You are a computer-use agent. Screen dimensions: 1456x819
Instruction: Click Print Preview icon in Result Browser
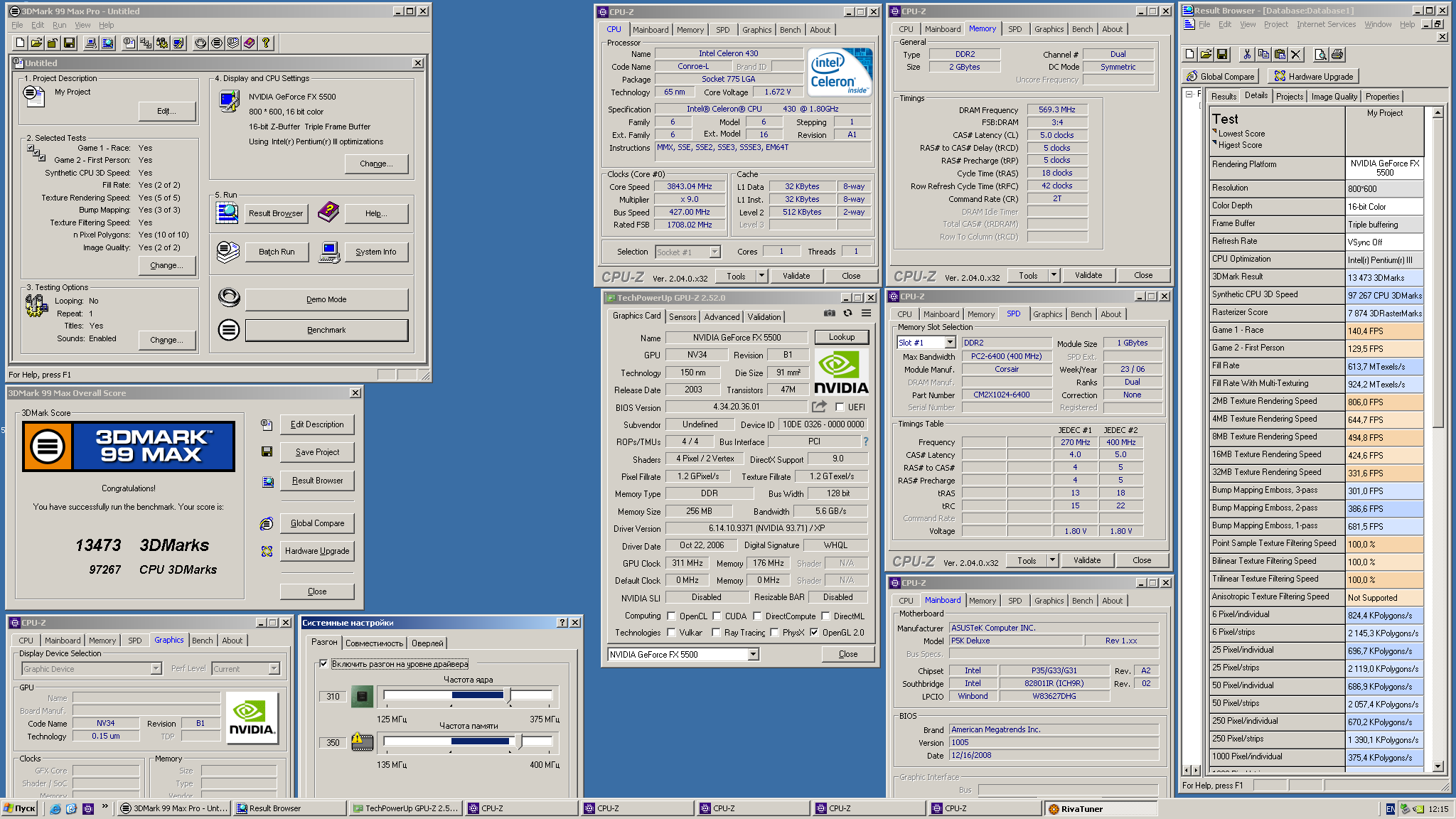tap(1320, 54)
